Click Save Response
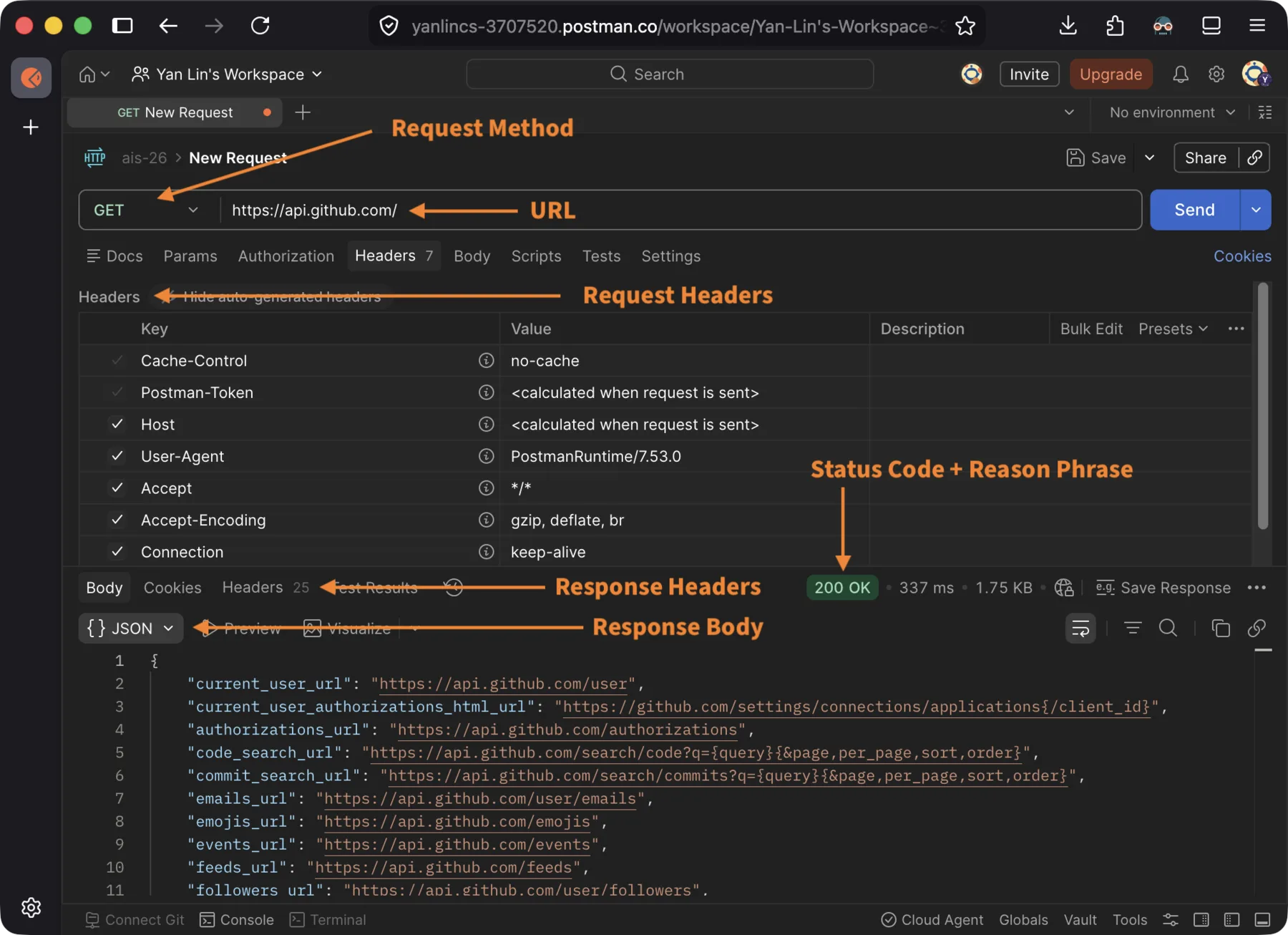The image size is (1288, 935). (x=1163, y=588)
